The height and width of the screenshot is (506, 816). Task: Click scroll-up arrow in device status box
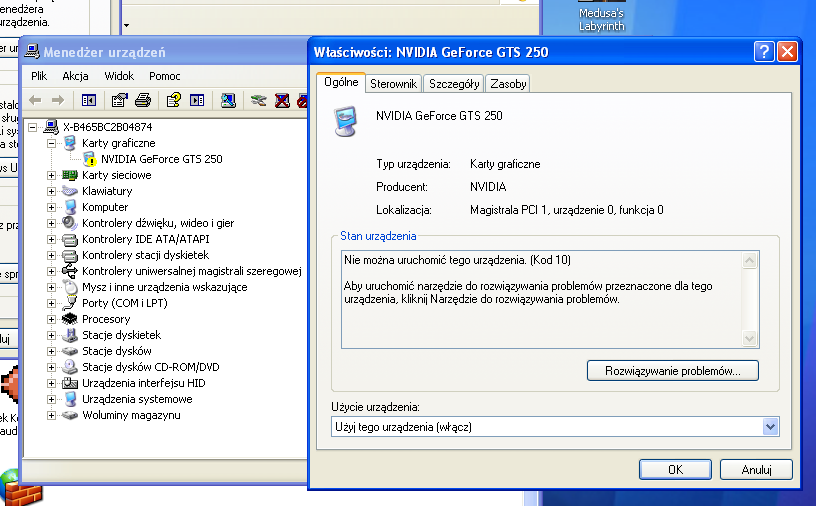click(749, 260)
